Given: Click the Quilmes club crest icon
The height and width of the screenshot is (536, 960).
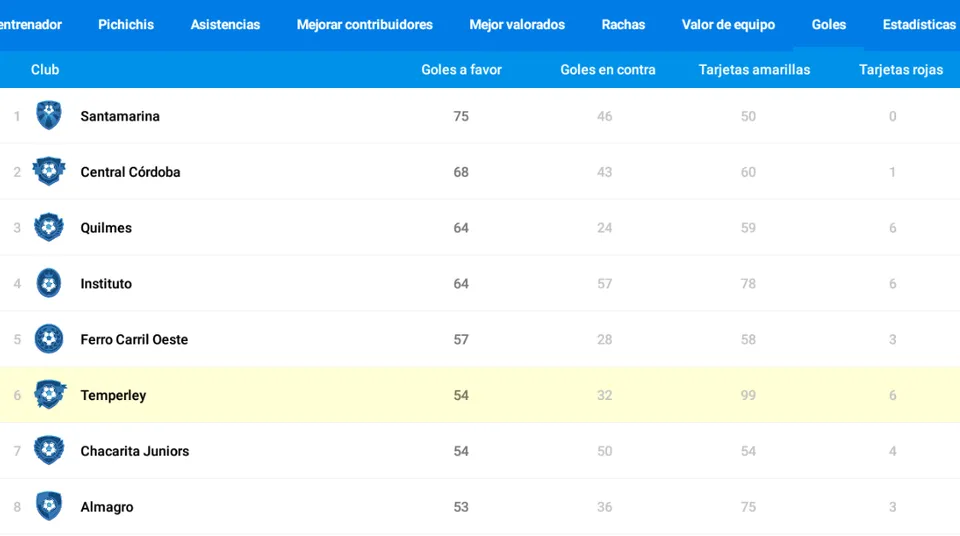Looking at the screenshot, I should (x=49, y=227).
